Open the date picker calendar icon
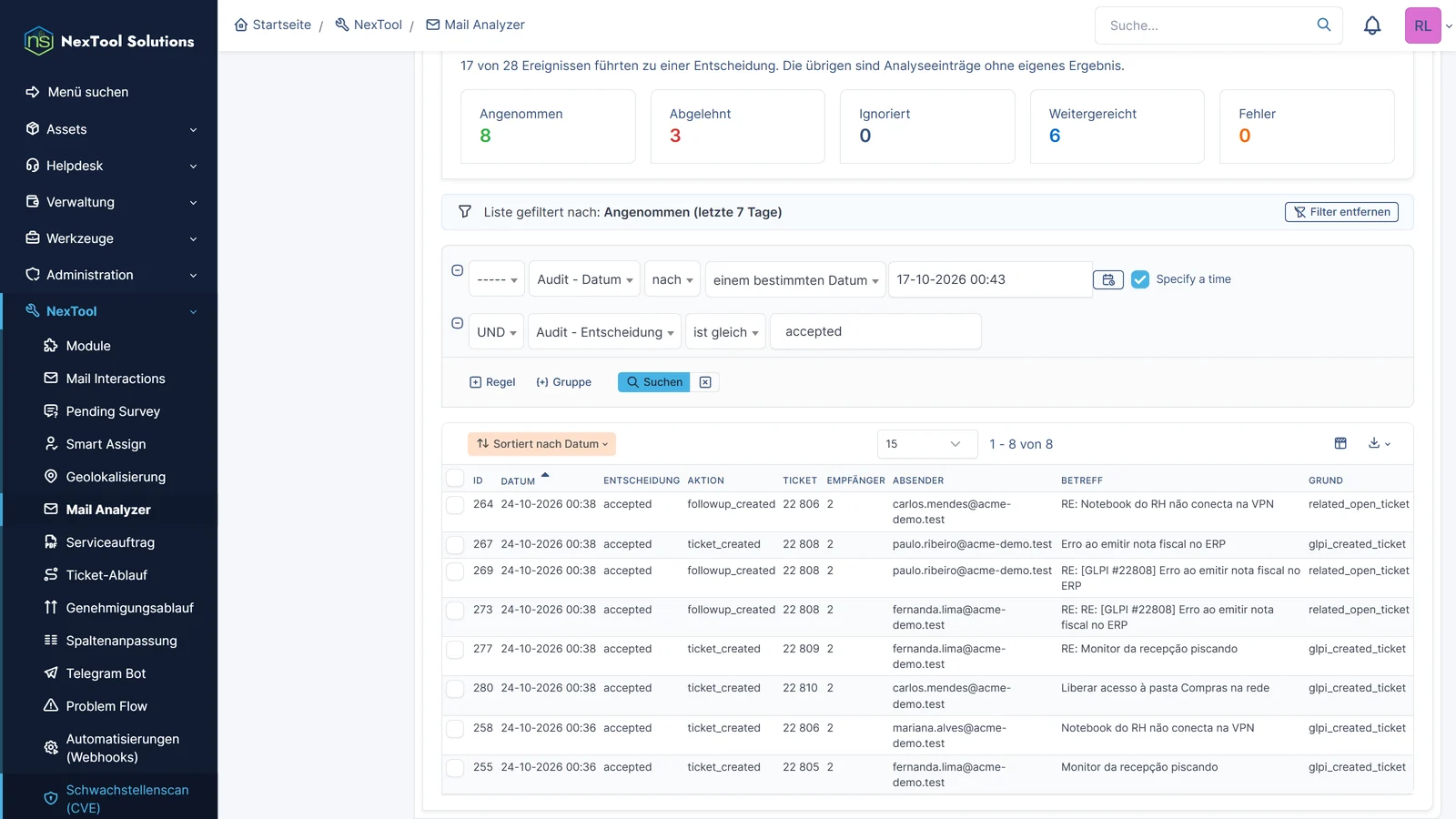 pos(1108,280)
